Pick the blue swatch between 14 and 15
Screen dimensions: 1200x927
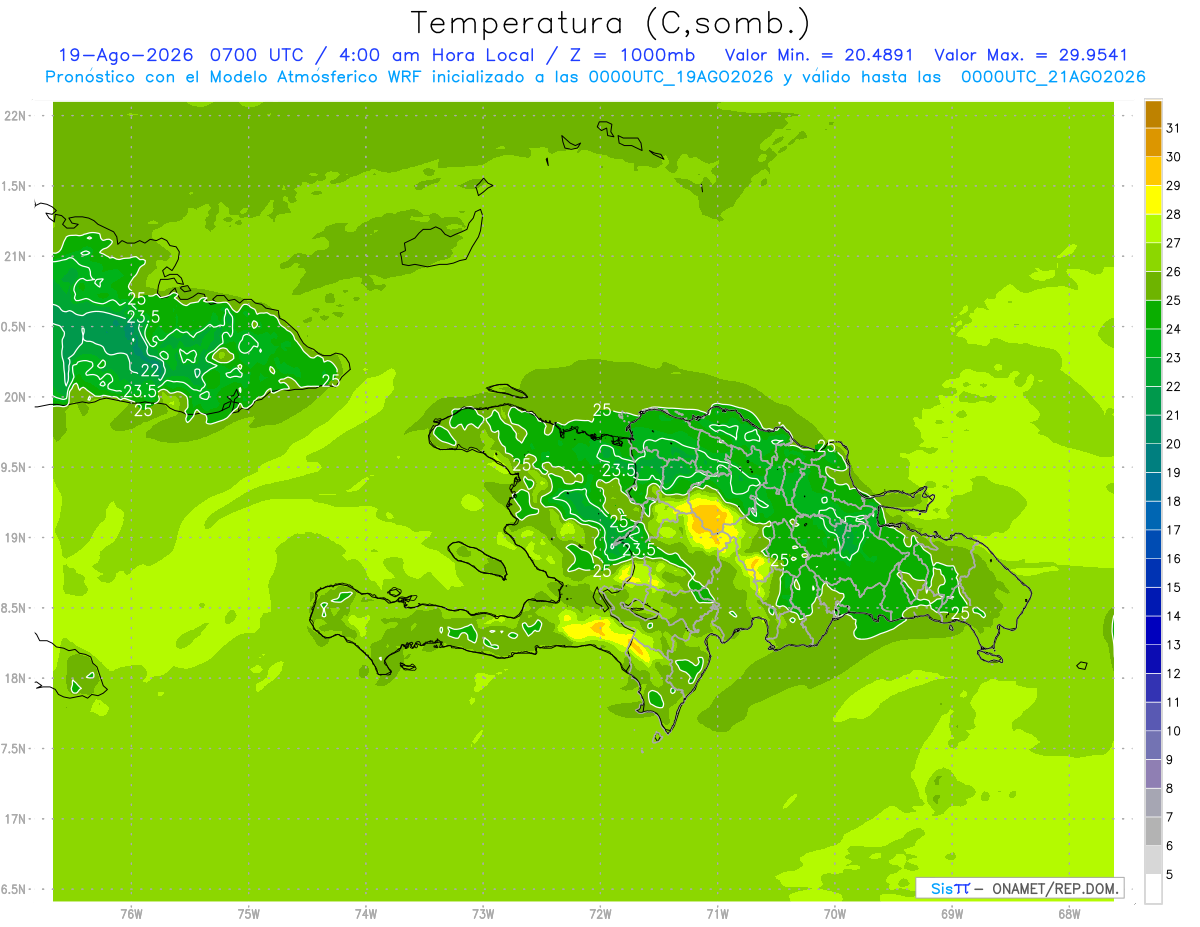click(x=1153, y=602)
